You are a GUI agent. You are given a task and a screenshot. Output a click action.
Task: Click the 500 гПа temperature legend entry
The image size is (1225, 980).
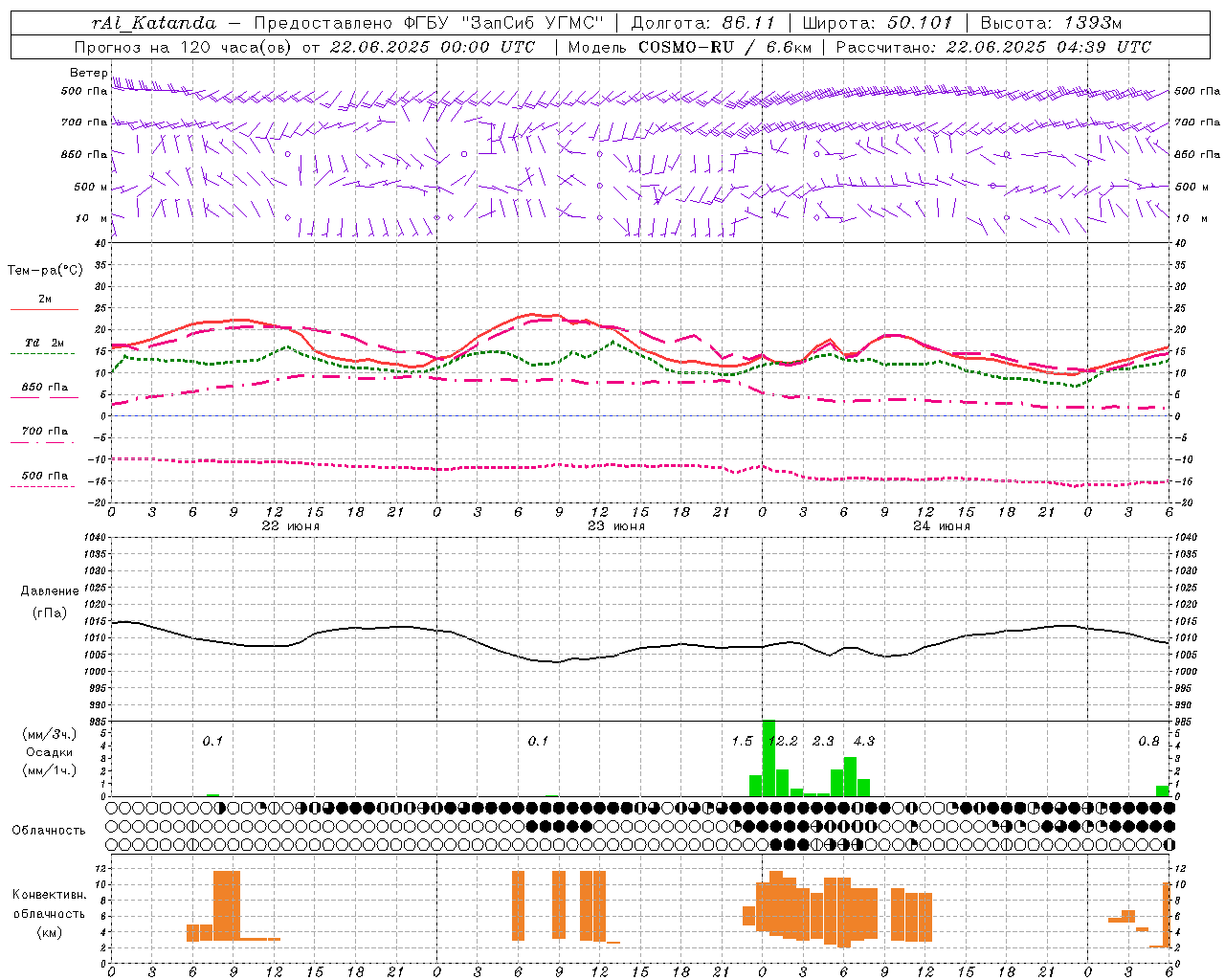point(45,476)
